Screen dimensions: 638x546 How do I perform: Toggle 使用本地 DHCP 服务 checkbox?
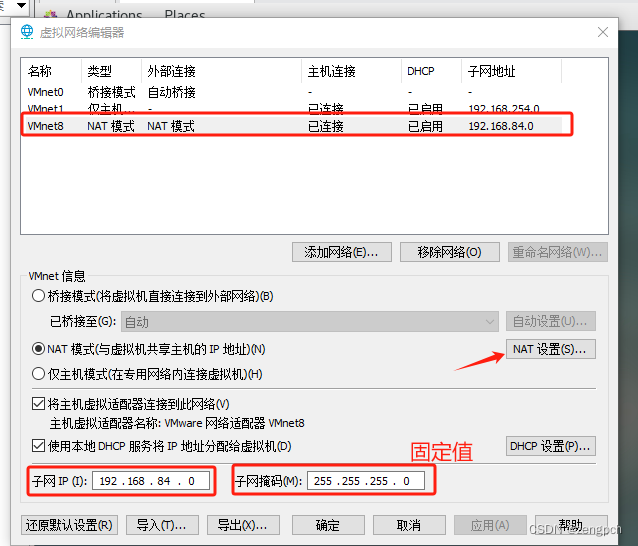click(38, 446)
